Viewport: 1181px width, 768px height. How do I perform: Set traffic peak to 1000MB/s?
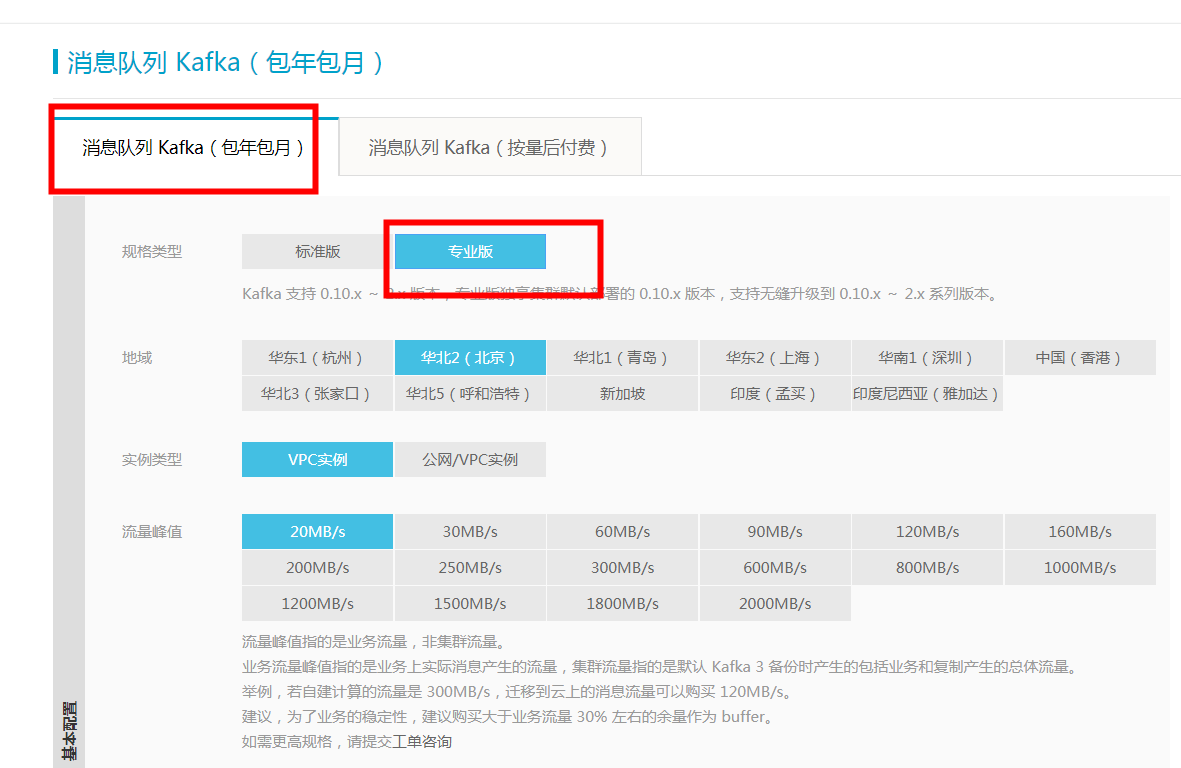(x=1080, y=568)
